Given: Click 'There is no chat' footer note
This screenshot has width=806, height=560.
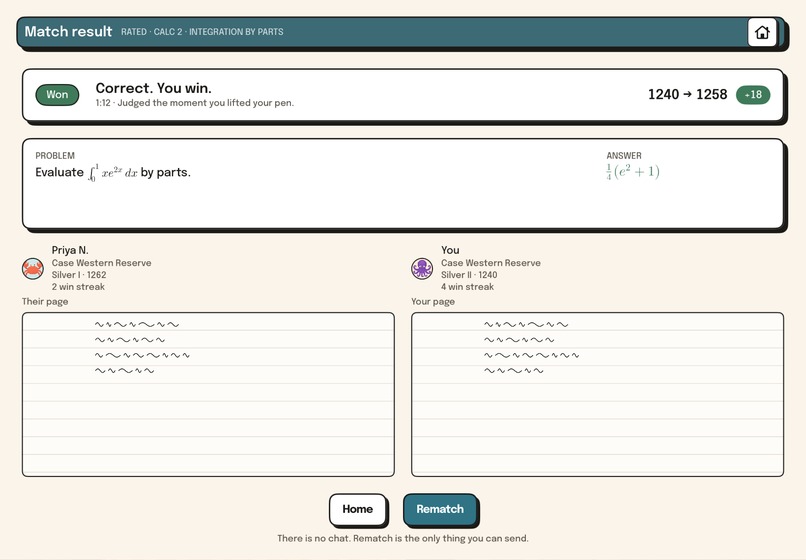Looking at the screenshot, I should (x=403, y=538).
